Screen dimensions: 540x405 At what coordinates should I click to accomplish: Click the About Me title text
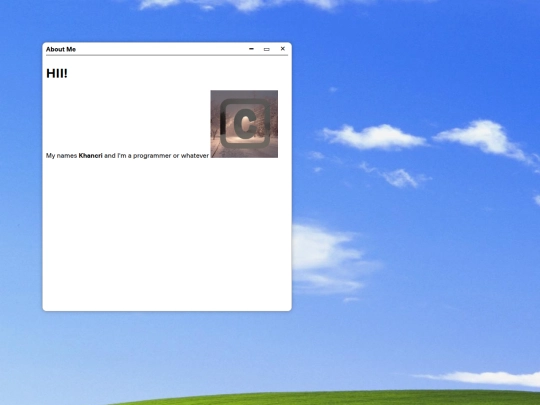coord(61,49)
